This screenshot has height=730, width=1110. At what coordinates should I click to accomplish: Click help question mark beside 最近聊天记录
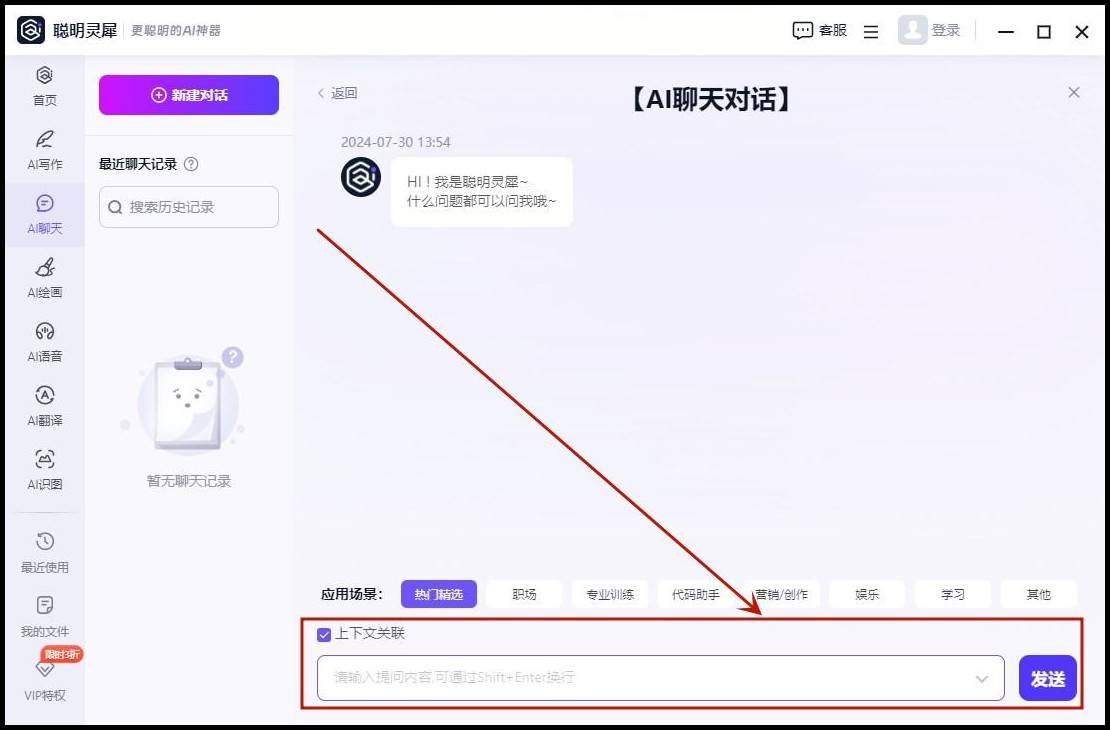tap(191, 164)
